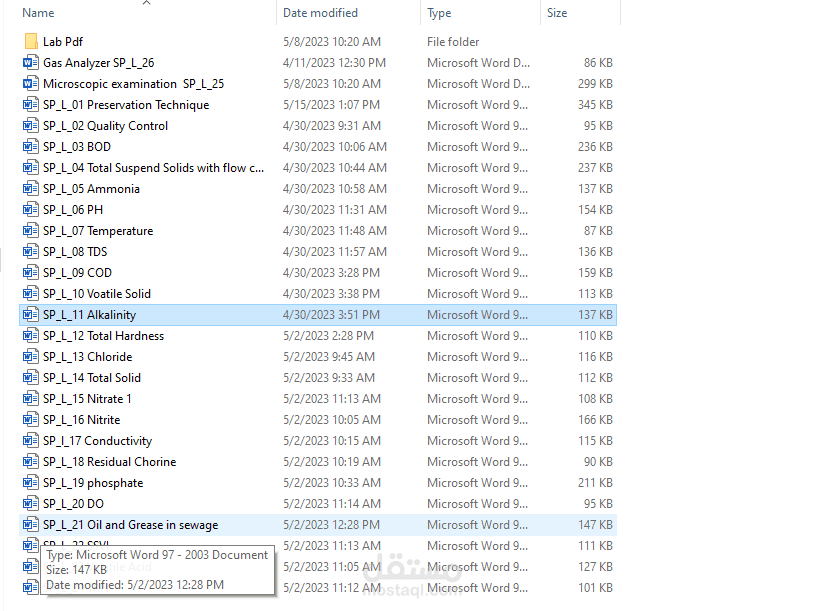This screenshot has height=611, width=825.
Task: Click the 211 KB size value
Action: pyautogui.click(x=595, y=483)
